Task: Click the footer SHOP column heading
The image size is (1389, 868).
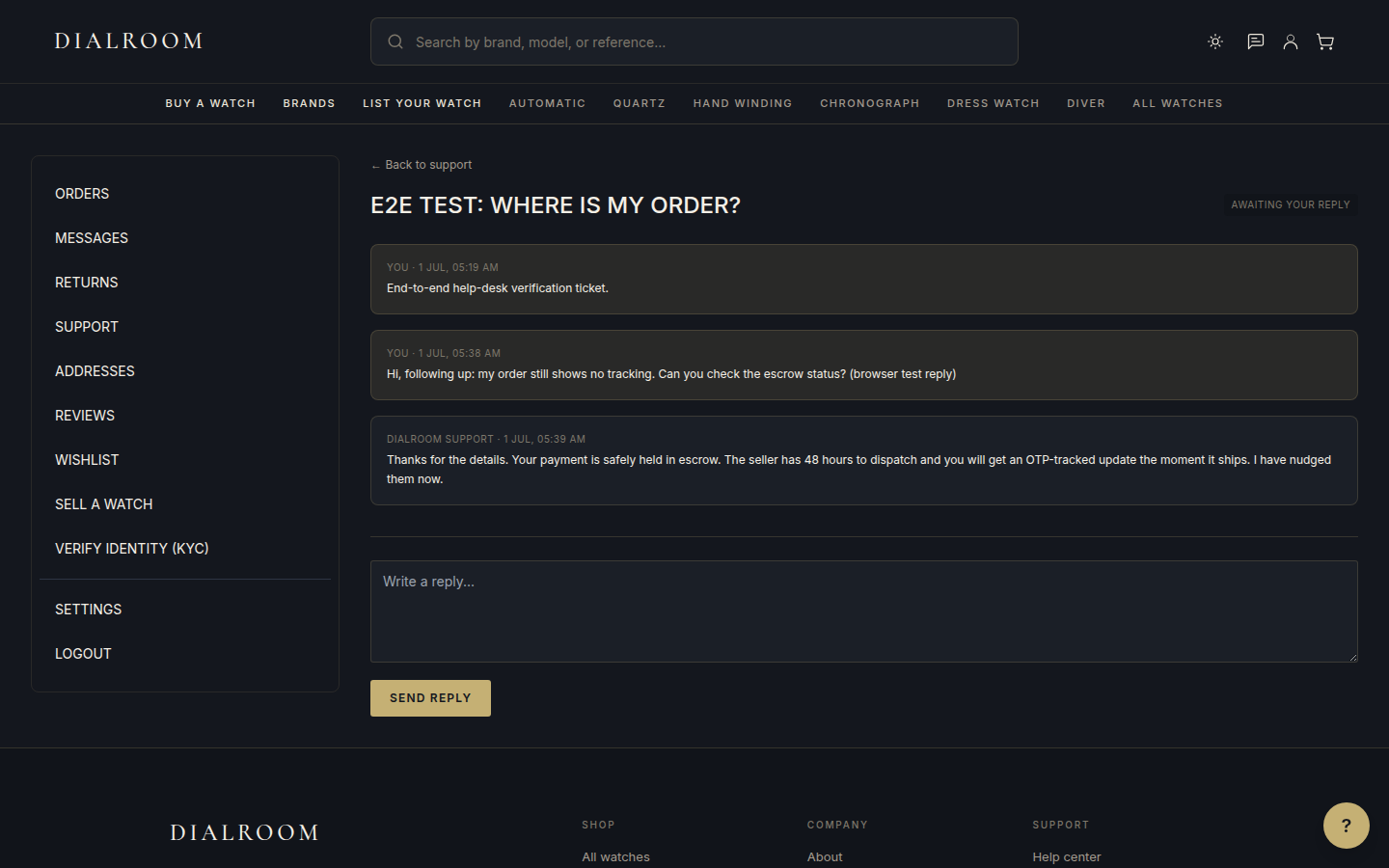Action: click(598, 825)
